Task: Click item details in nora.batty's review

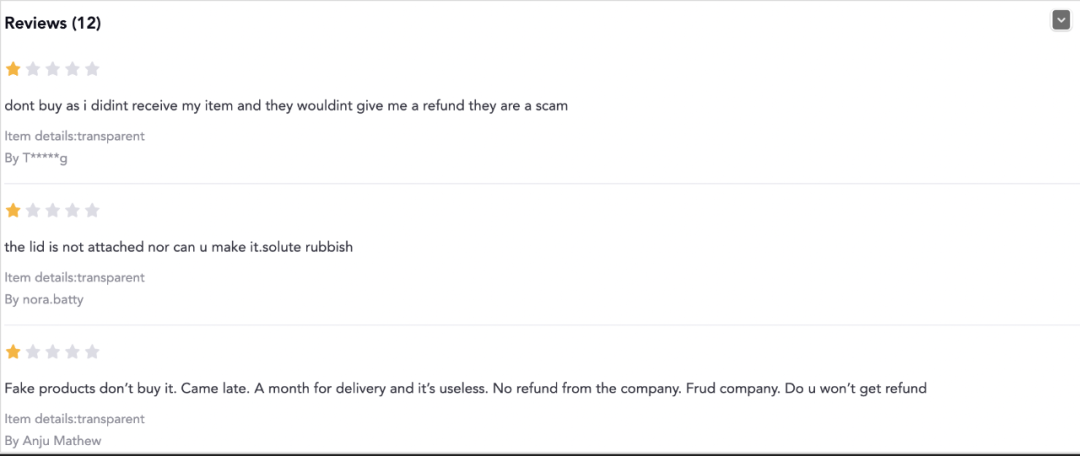Action: 75,277
